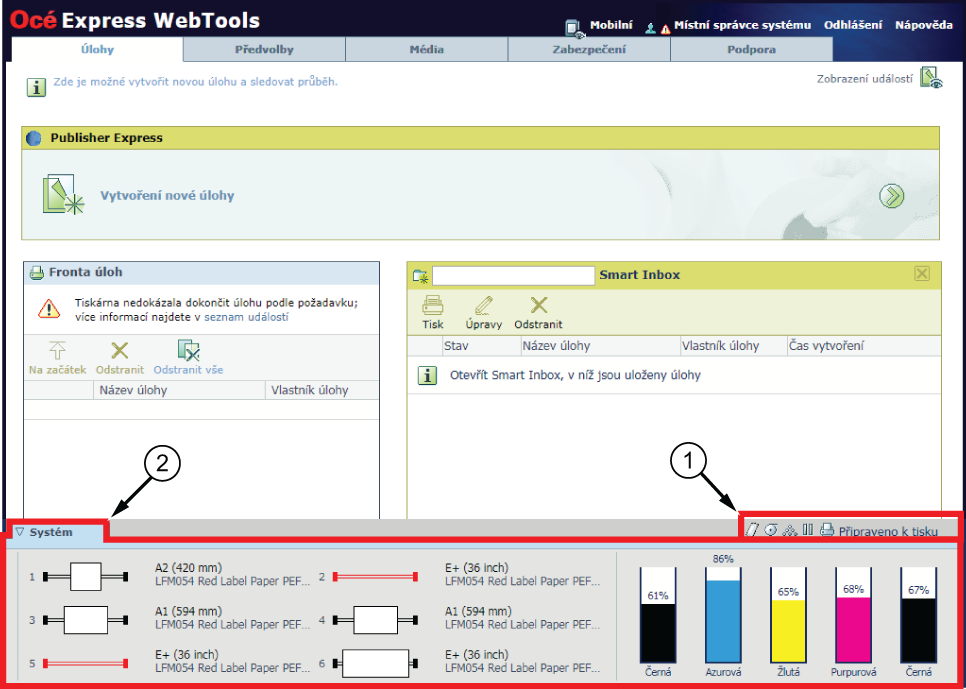Click the 'A2 (420 mm)' media text
The image size is (966, 689).
pos(189,568)
